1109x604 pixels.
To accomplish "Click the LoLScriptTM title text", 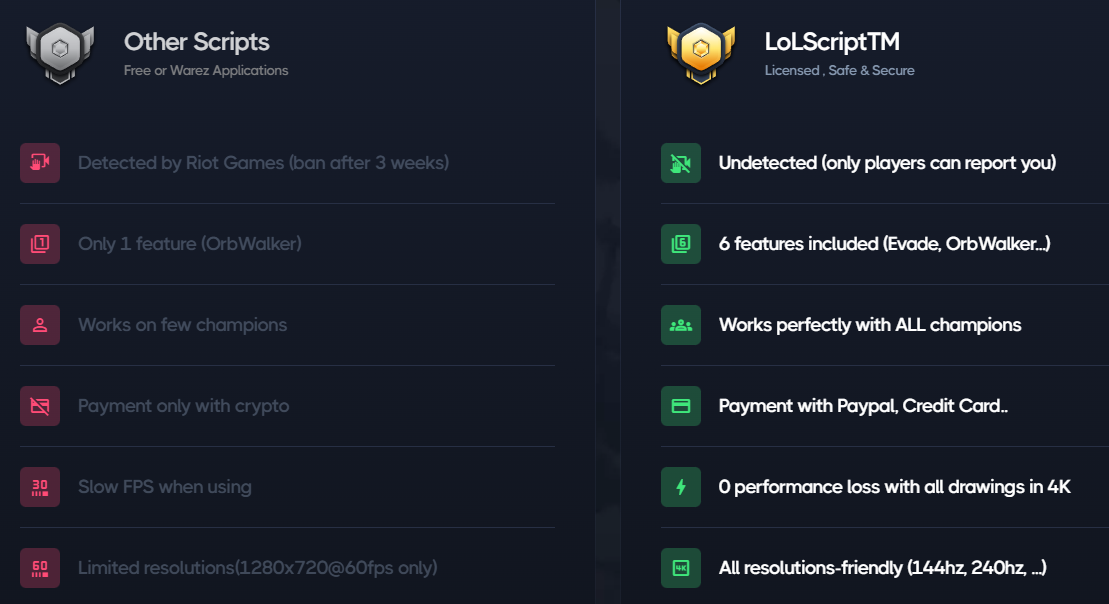I will tap(832, 42).
